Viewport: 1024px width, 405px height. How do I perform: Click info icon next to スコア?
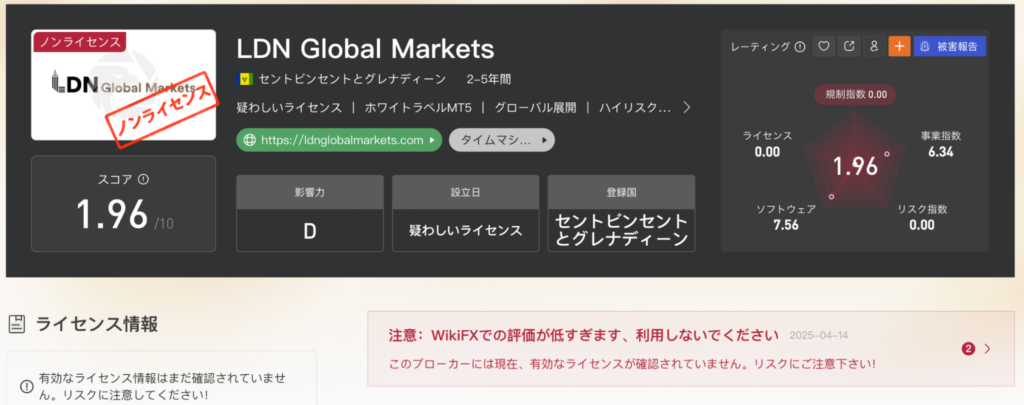tap(144, 178)
